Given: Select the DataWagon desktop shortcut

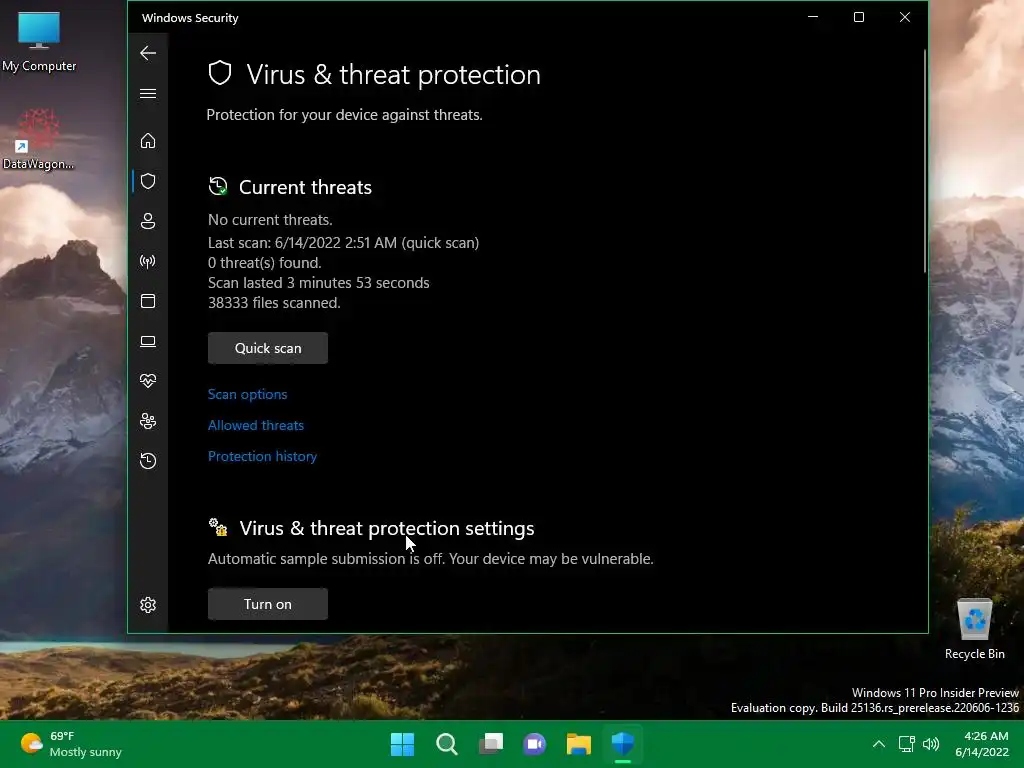Looking at the screenshot, I should tap(39, 140).
